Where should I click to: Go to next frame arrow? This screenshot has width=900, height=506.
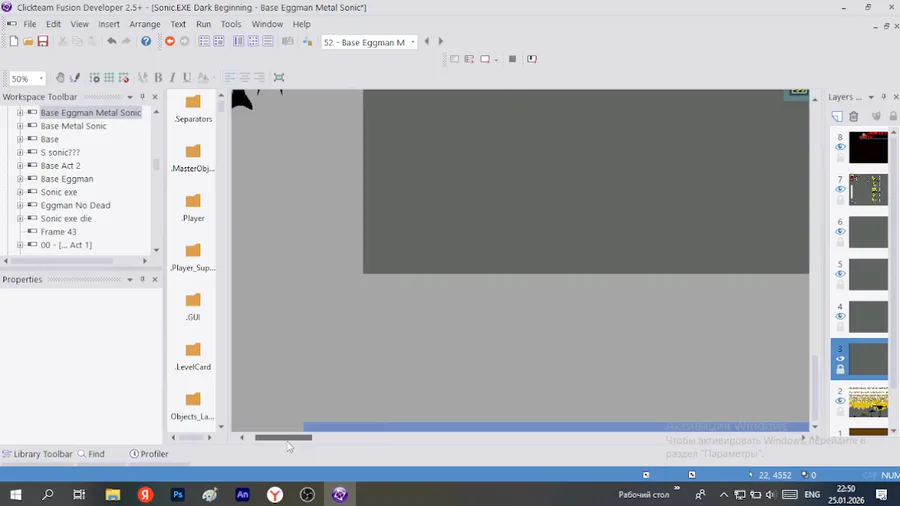(x=441, y=41)
